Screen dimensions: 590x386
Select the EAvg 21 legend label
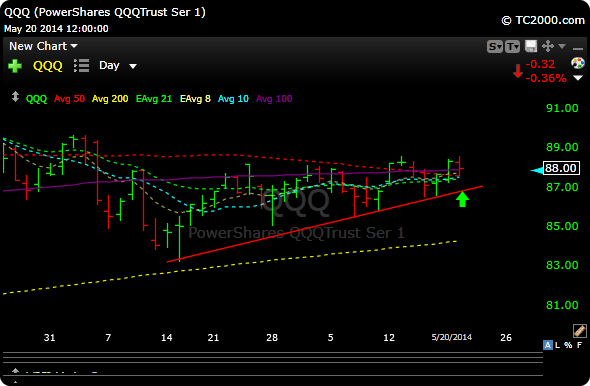tap(154, 99)
